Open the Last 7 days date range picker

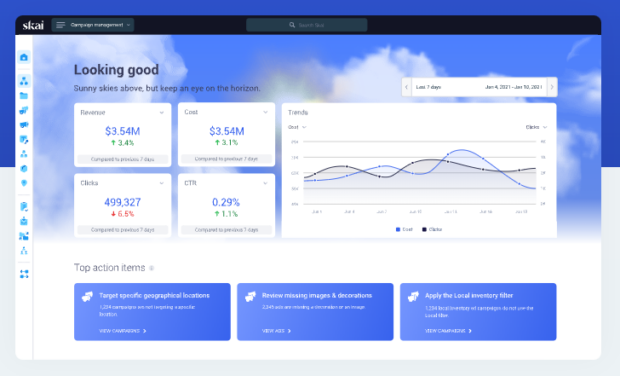pyautogui.click(x=479, y=87)
